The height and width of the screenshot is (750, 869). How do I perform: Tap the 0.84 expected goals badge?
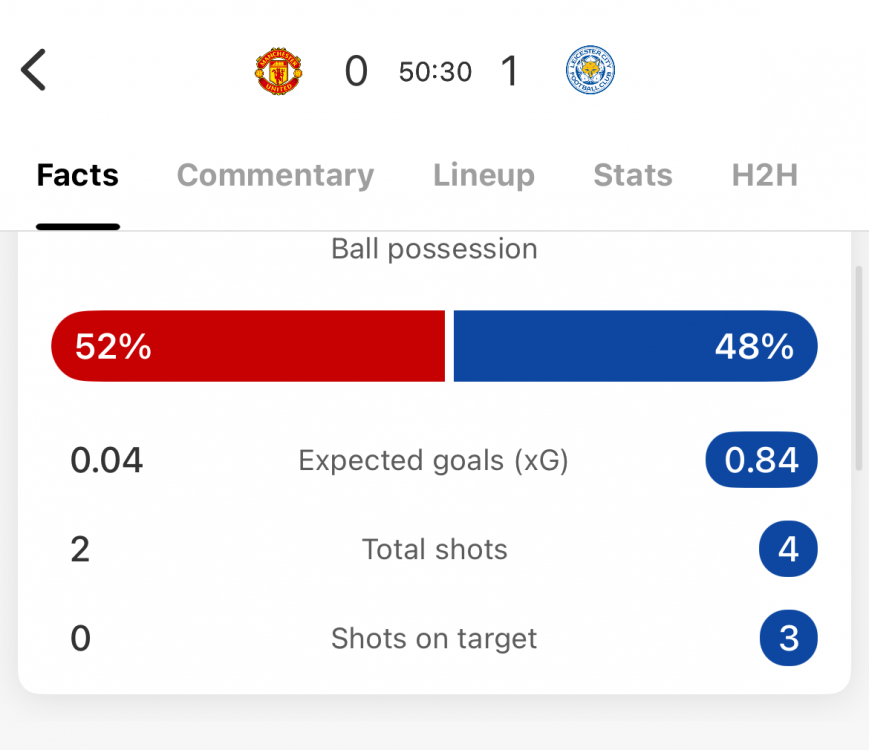coord(762,460)
